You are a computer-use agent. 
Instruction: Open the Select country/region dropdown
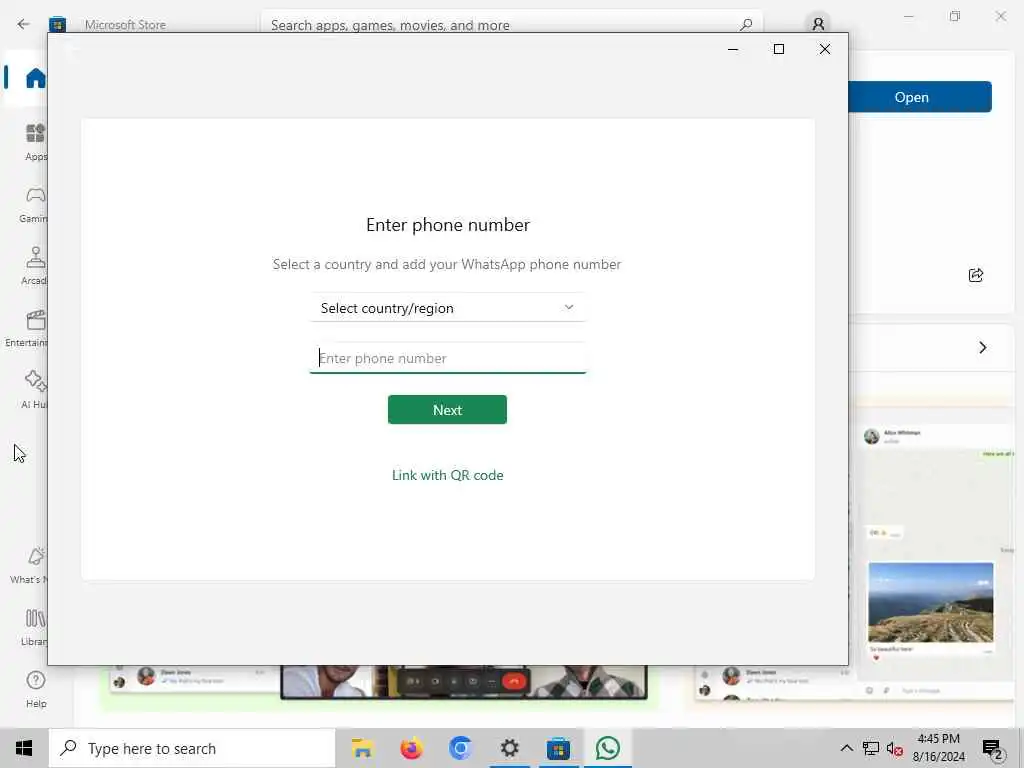[x=447, y=308]
